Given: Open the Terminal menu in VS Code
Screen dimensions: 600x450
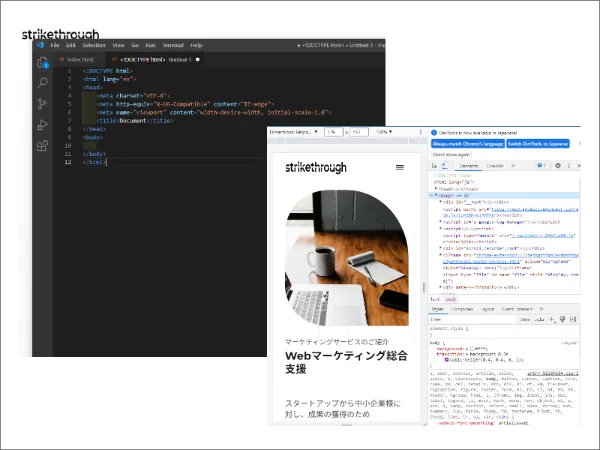Looking at the screenshot, I should tap(172, 45).
